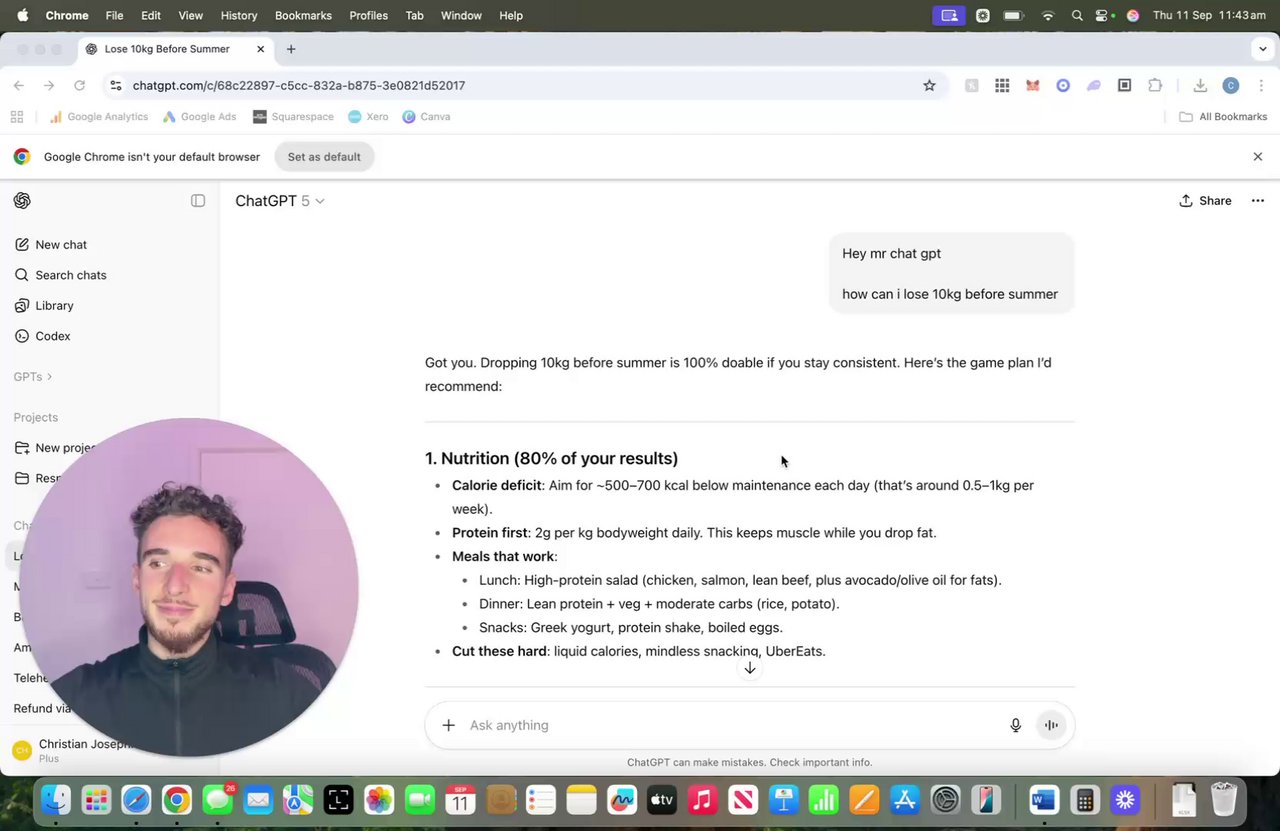
Task: Open Codex from the sidebar
Action: point(42,336)
